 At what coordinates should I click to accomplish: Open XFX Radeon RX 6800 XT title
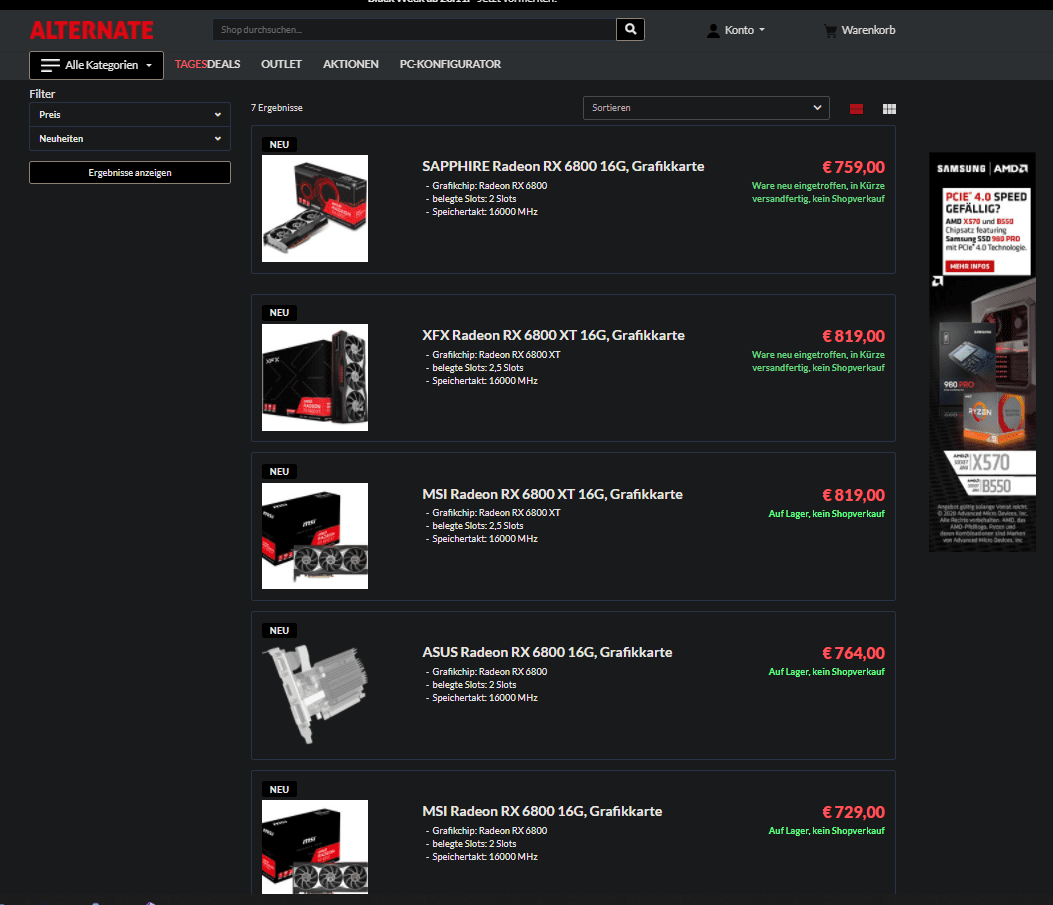[553, 336]
